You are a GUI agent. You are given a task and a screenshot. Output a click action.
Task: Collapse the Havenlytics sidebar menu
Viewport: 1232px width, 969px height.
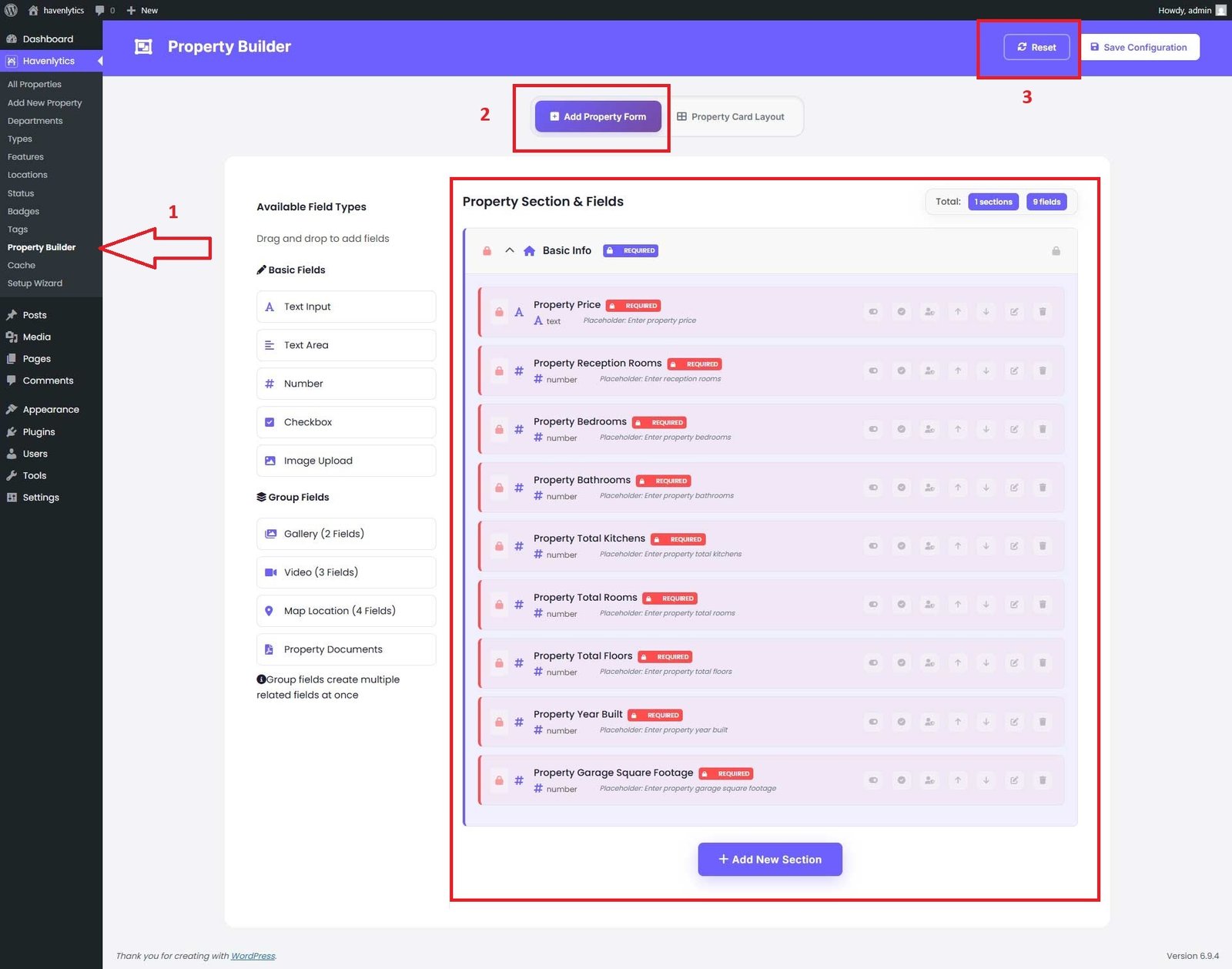pos(99,61)
